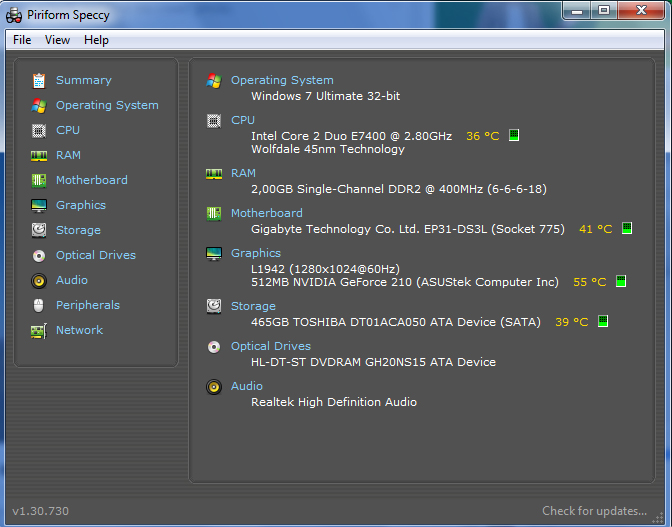The height and width of the screenshot is (527, 672).
Task: Open the Network sidebar section
Action: tap(80, 330)
